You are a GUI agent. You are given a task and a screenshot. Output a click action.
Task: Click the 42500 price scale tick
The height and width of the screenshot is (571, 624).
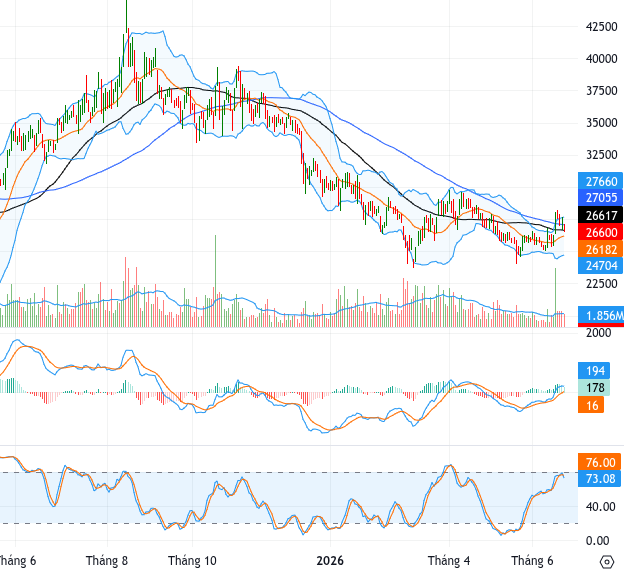(x=601, y=27)
